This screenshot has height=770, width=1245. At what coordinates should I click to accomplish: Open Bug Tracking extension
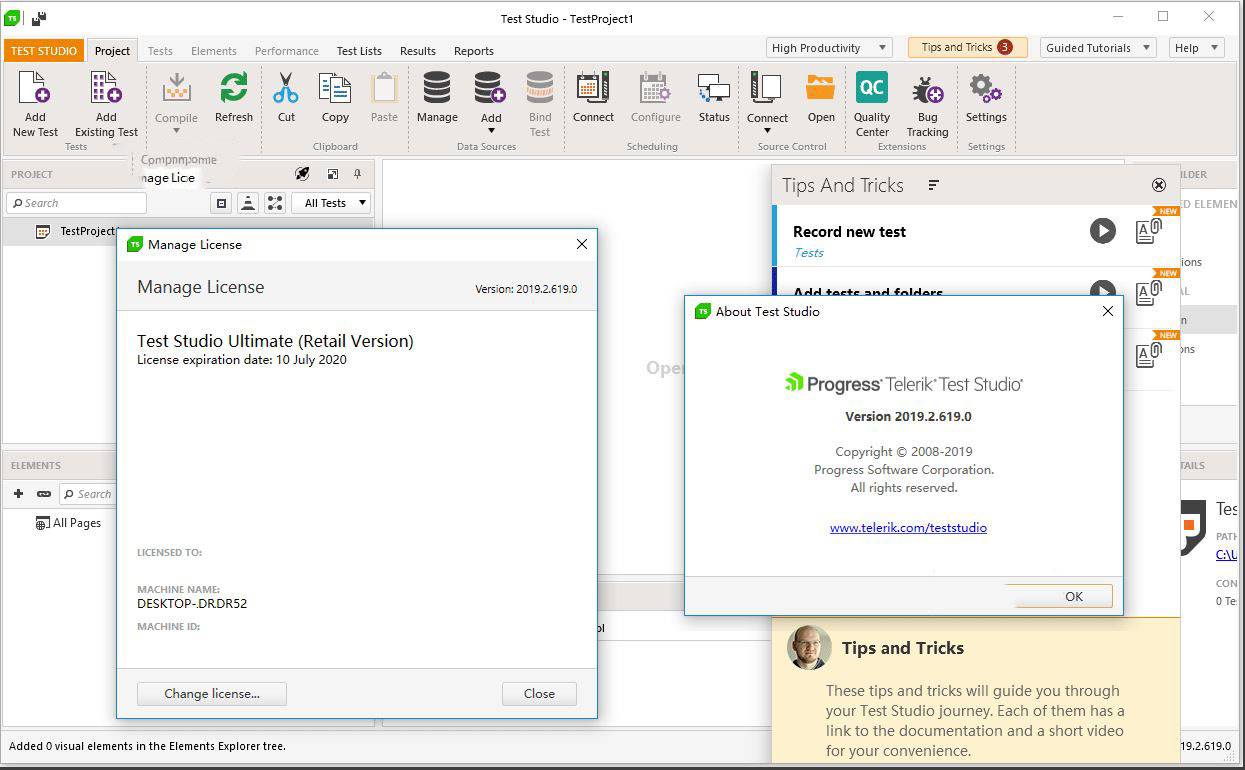pos(927,90)
